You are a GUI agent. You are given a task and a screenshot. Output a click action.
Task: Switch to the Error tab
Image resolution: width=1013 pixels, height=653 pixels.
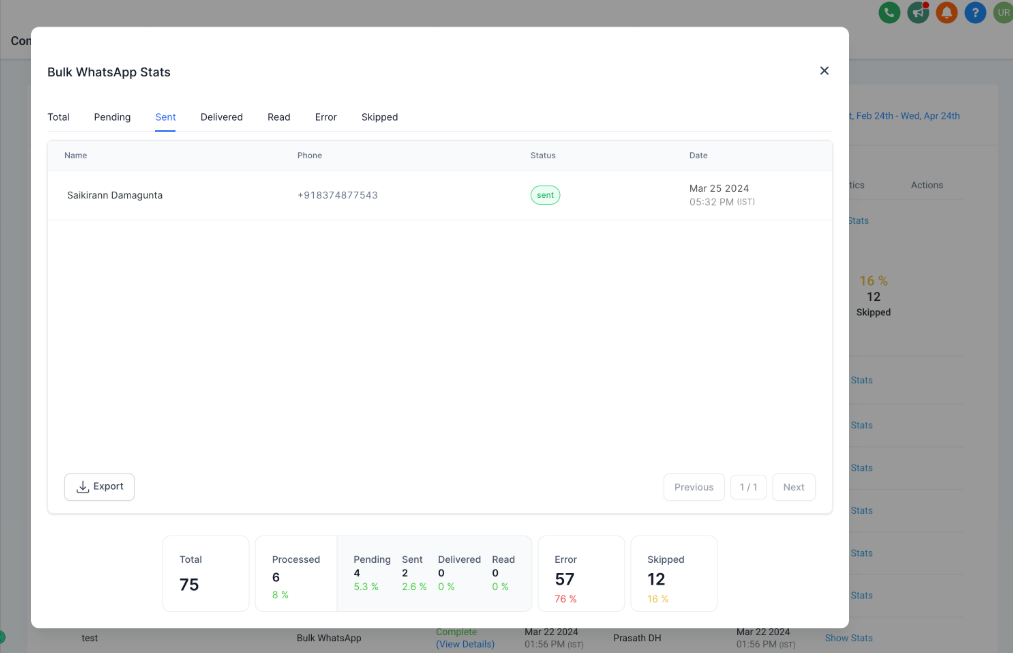click(x=326, y=117)
